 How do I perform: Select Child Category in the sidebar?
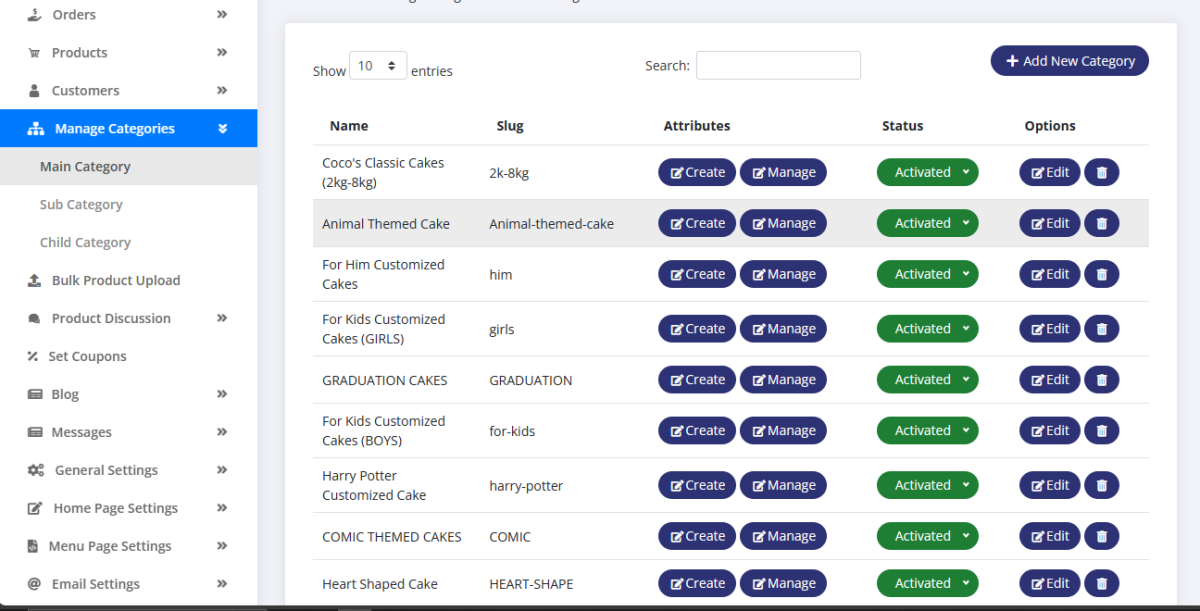tap(85, 243)
